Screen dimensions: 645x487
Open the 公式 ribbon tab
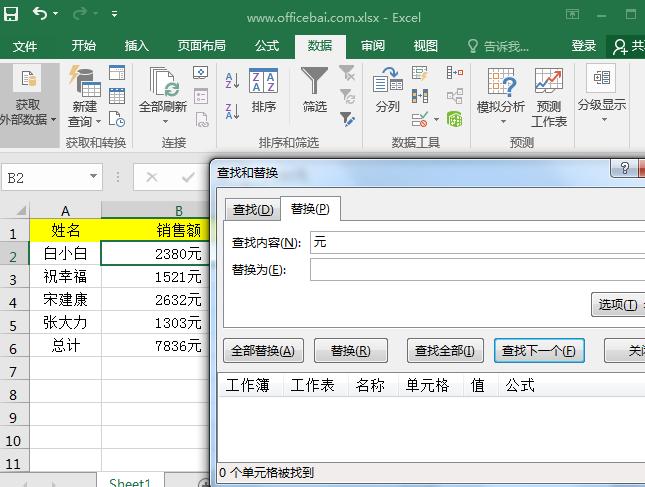267,46
